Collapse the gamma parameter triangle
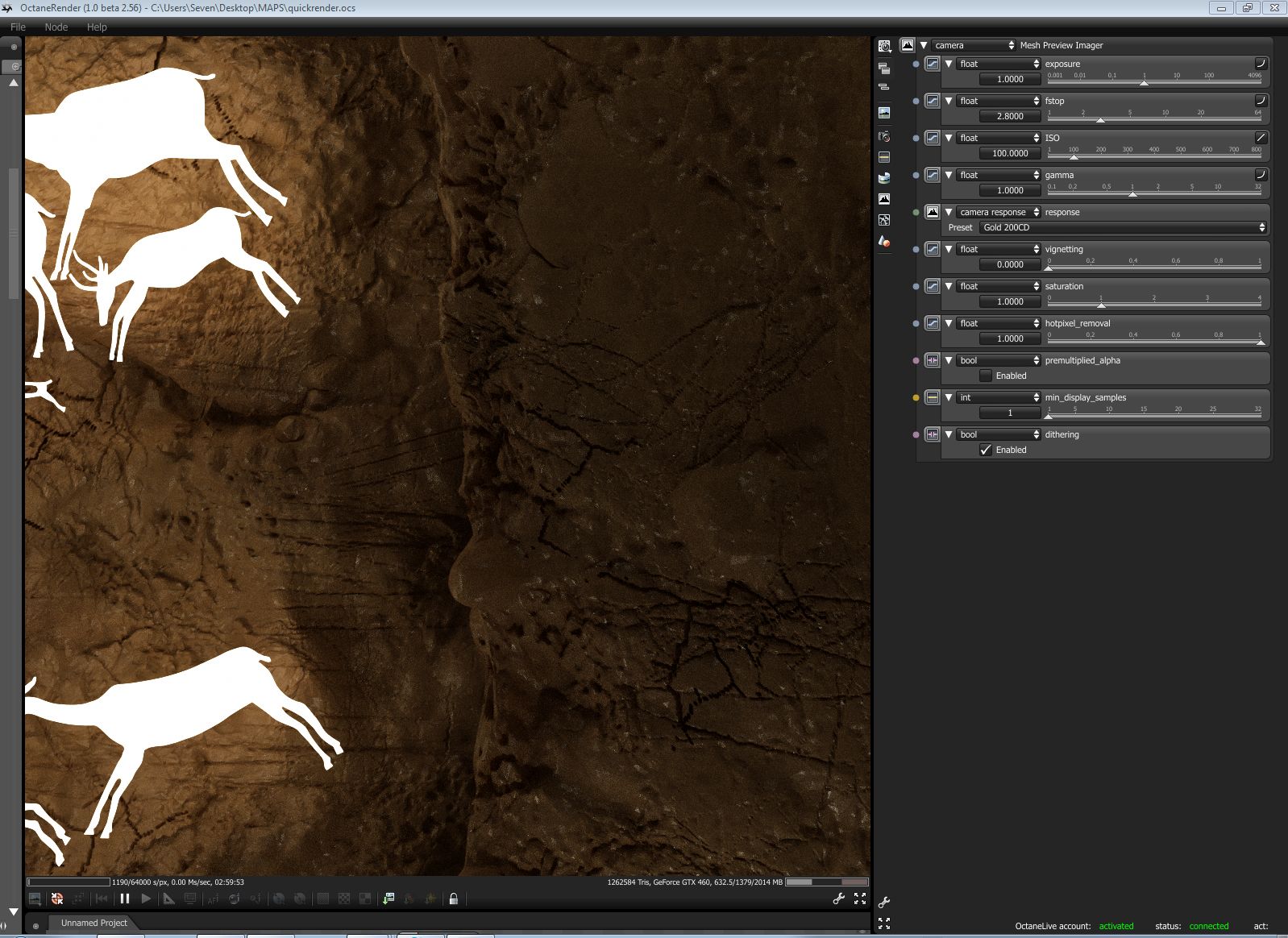Image resolution: width=1288 pixels, height=938 pixels. click(x=949, y=175)
